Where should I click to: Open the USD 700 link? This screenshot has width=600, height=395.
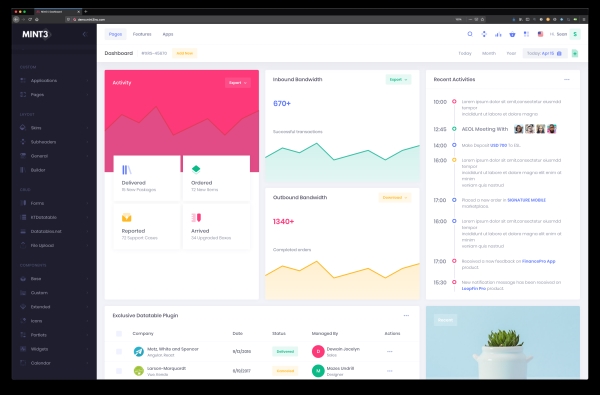tap(498, 145)
